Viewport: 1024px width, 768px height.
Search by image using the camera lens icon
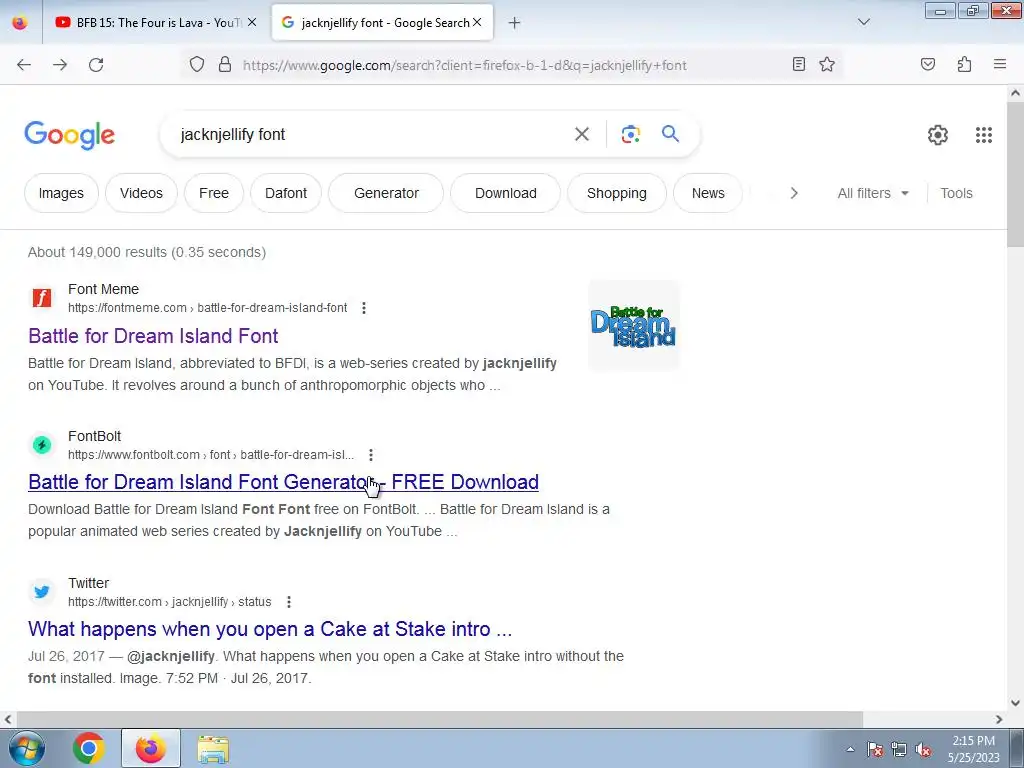point(630,134)
